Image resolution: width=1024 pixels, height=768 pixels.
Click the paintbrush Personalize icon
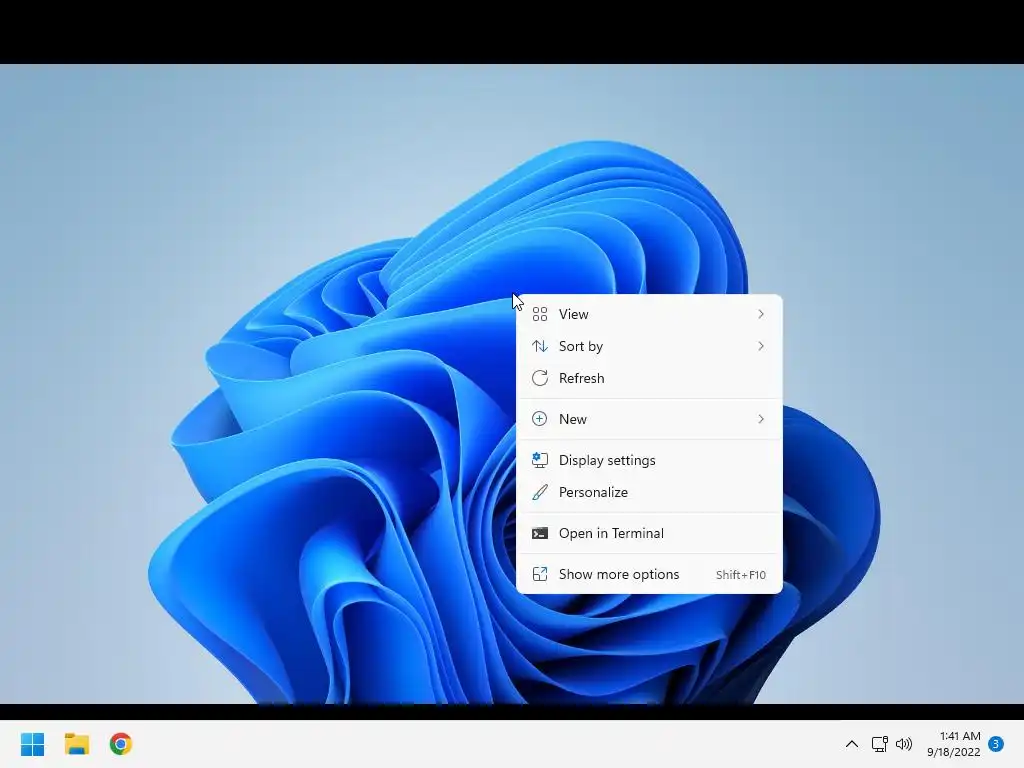(539, 492)
